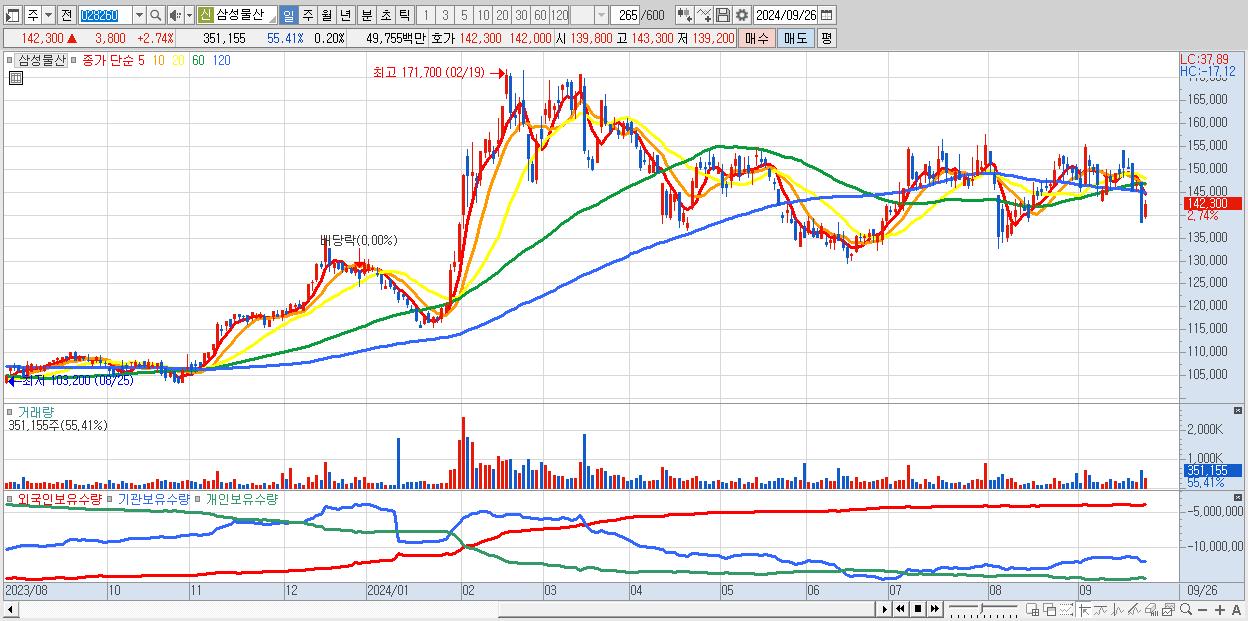Click scrollbar right arrow at chart bottom

click(x=884, y=609)
